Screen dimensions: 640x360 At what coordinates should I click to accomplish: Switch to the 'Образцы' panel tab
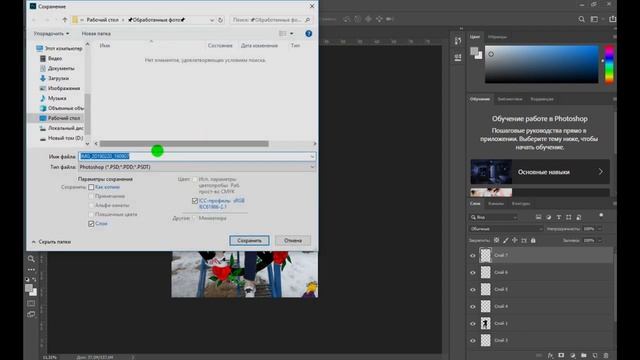[x=497, y=37]
